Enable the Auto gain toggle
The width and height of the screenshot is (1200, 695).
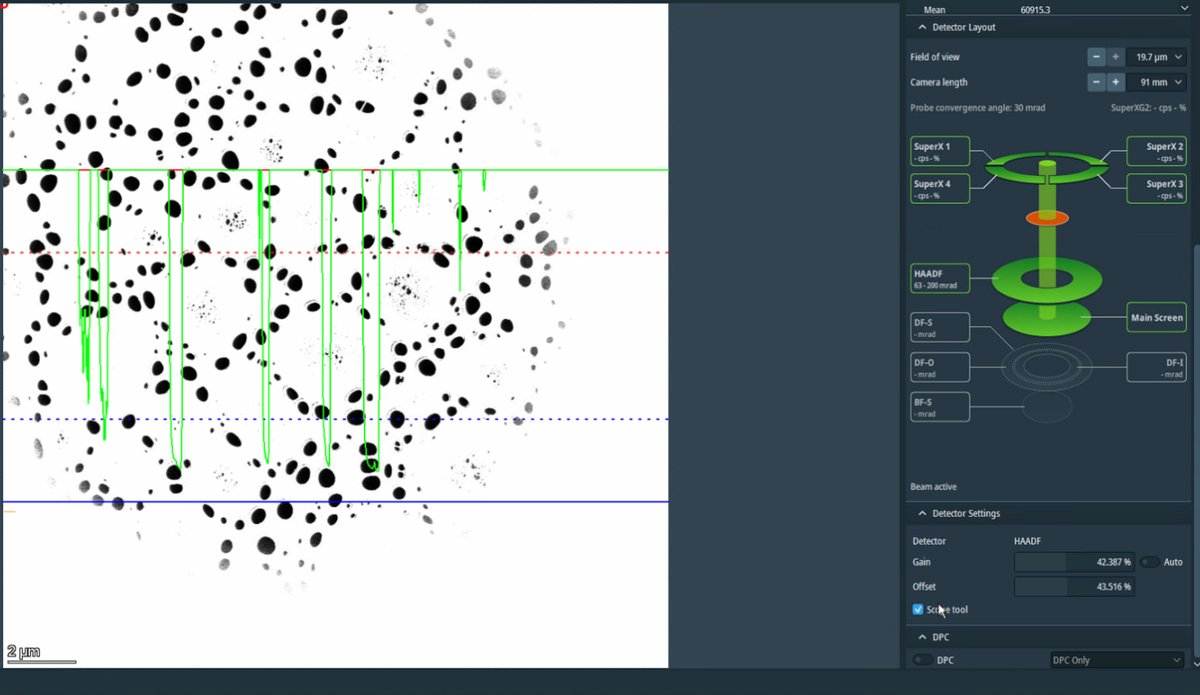click(x=1151, y=562)
